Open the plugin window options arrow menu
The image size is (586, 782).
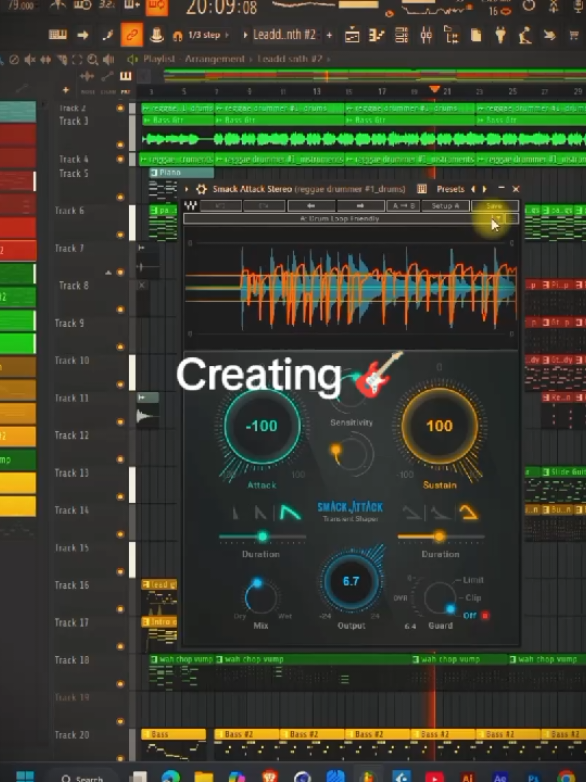(187, 189)
